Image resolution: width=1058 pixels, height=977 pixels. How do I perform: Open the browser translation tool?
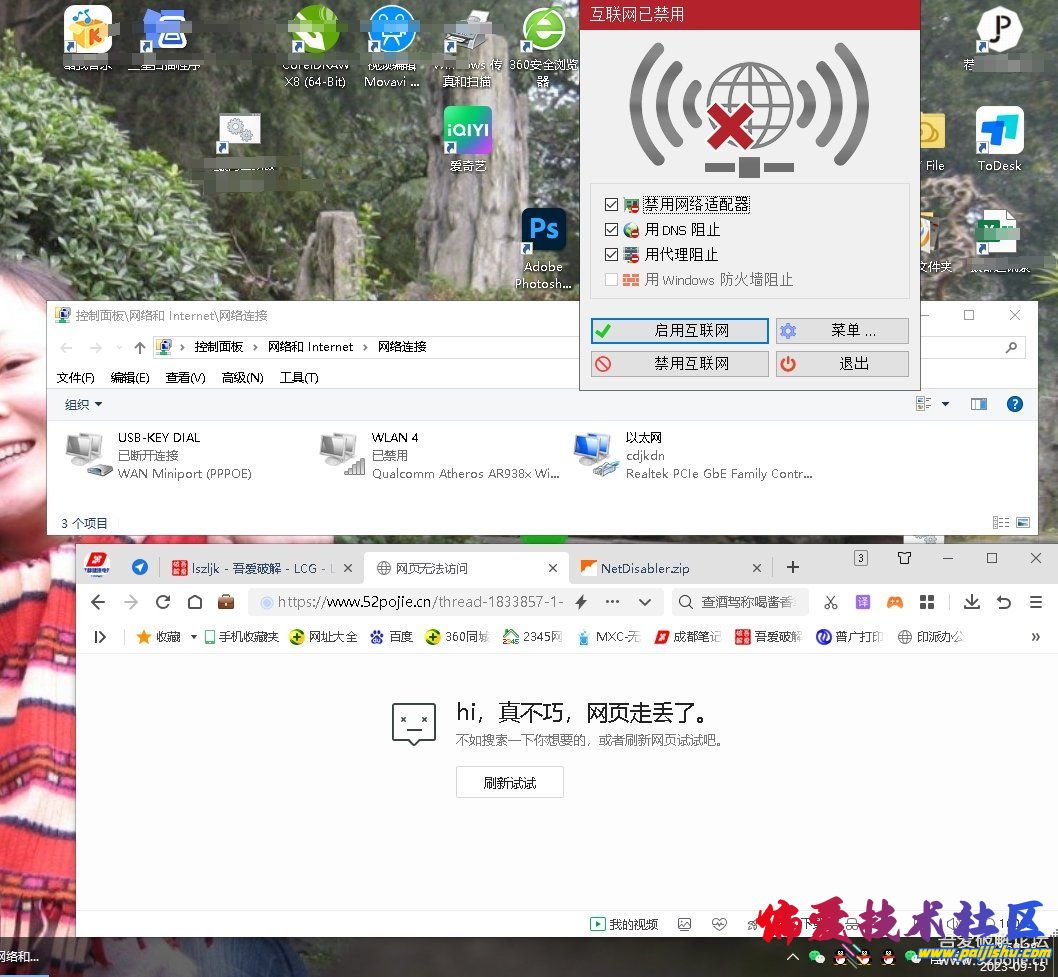(x=863, y=602)
